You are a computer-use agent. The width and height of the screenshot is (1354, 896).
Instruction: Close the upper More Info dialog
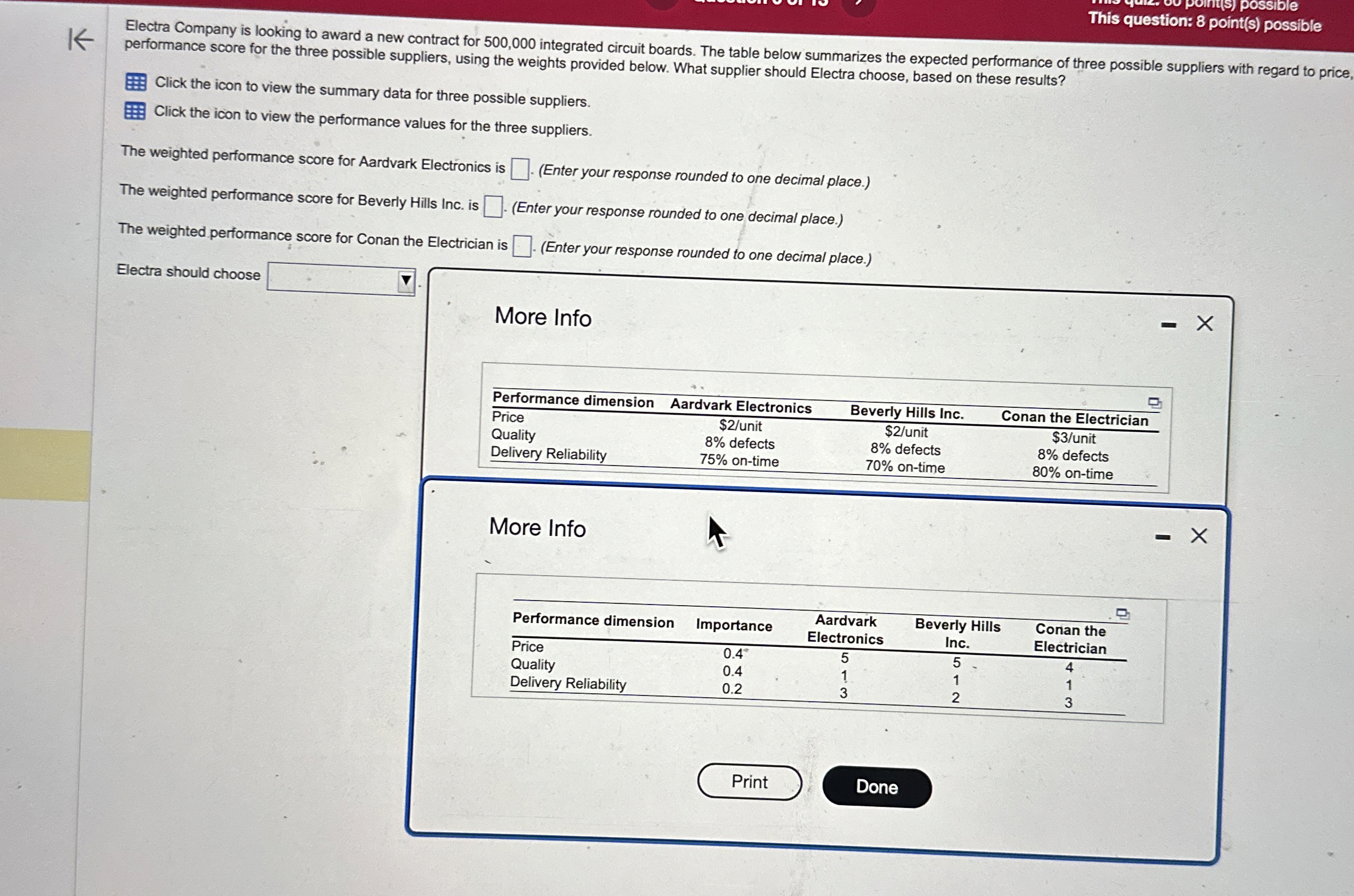pos(1205,323)
